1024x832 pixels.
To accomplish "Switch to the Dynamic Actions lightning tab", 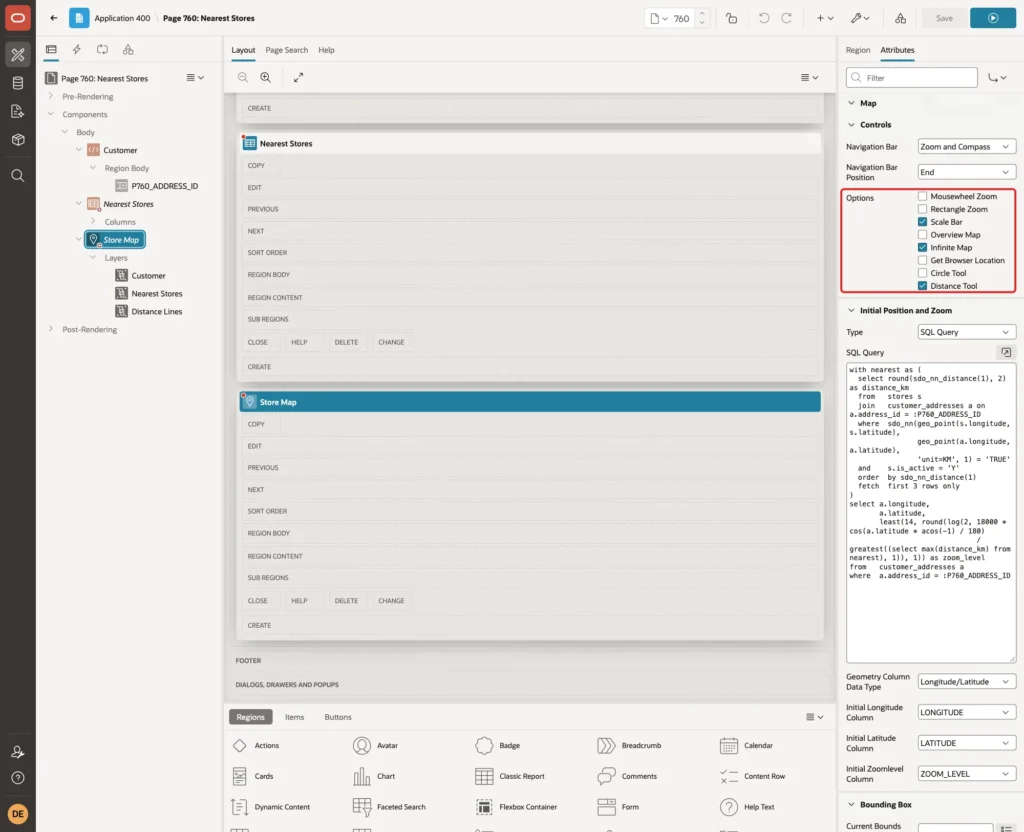I will (x=76, y=50).
